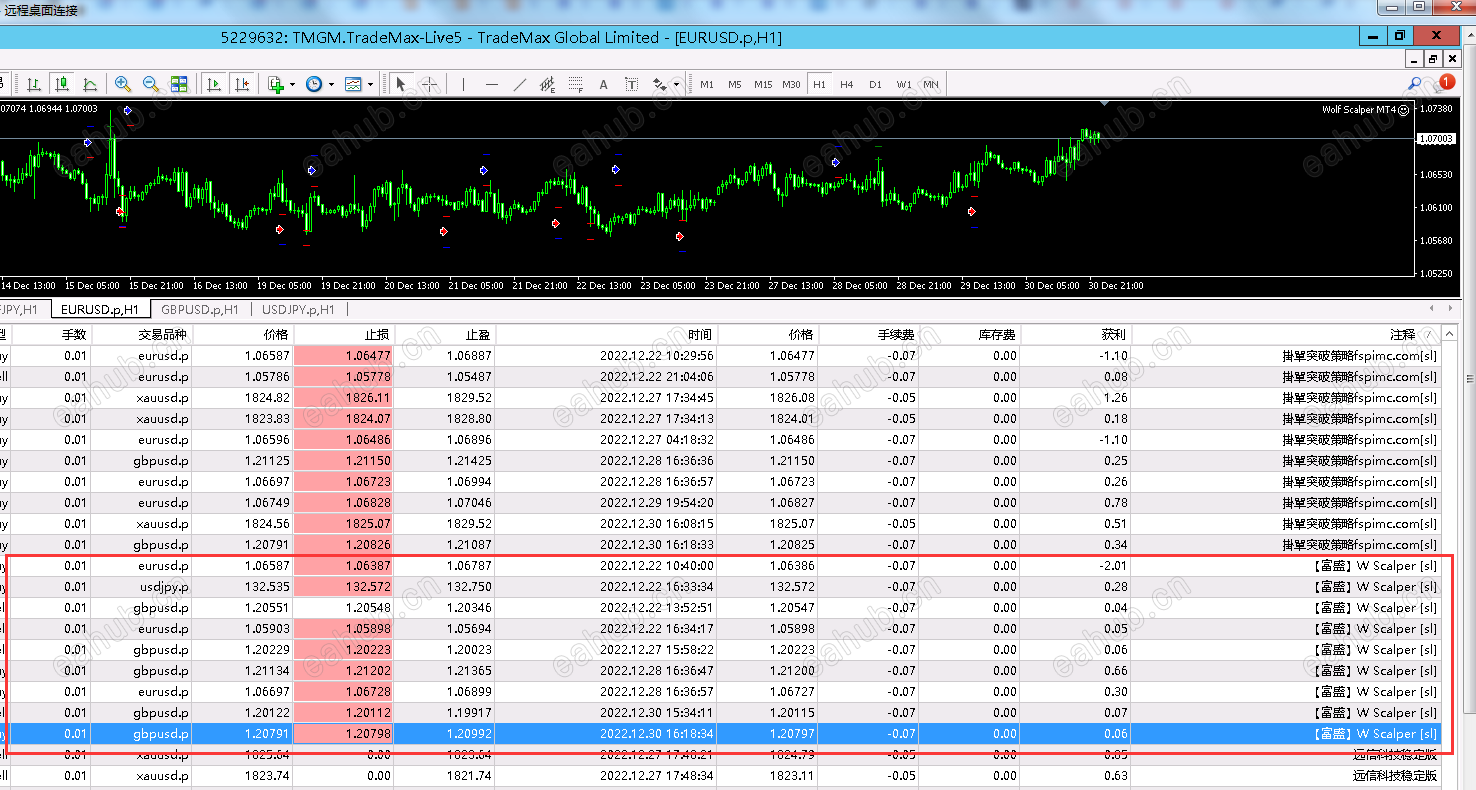Select the H1 timeframe button
Viewport: 1476px width, 790px height.
pos(819,84)
